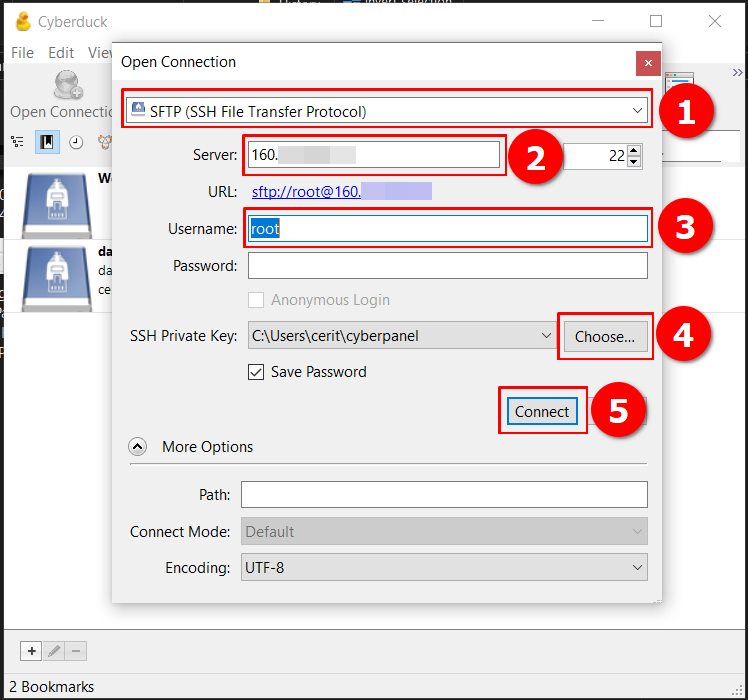748x700 pixels.
Task: Open the Edit menu
Action: click(61, 52)
